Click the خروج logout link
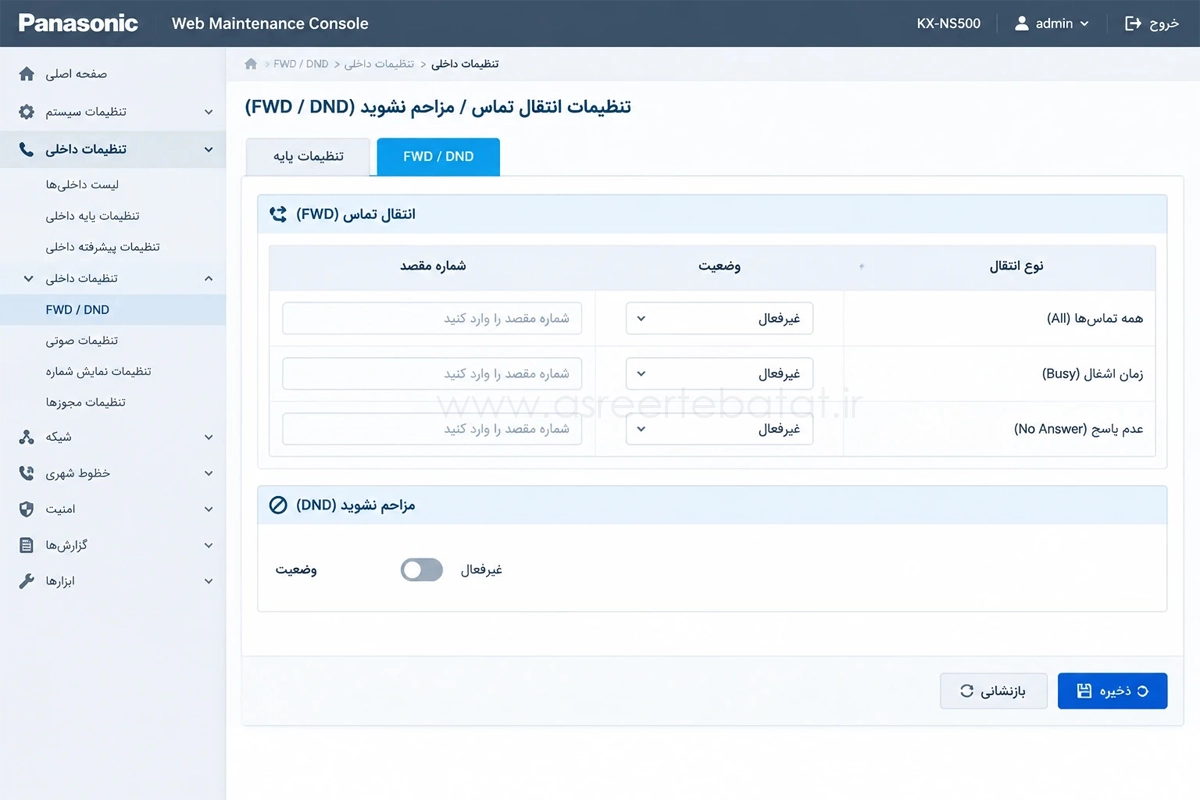1200x800 pixels. [x=1152, y=23]
